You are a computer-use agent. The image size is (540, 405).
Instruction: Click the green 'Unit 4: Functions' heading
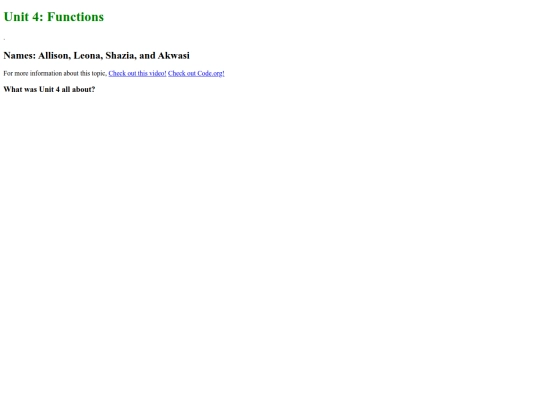click(x=54, y=17)
